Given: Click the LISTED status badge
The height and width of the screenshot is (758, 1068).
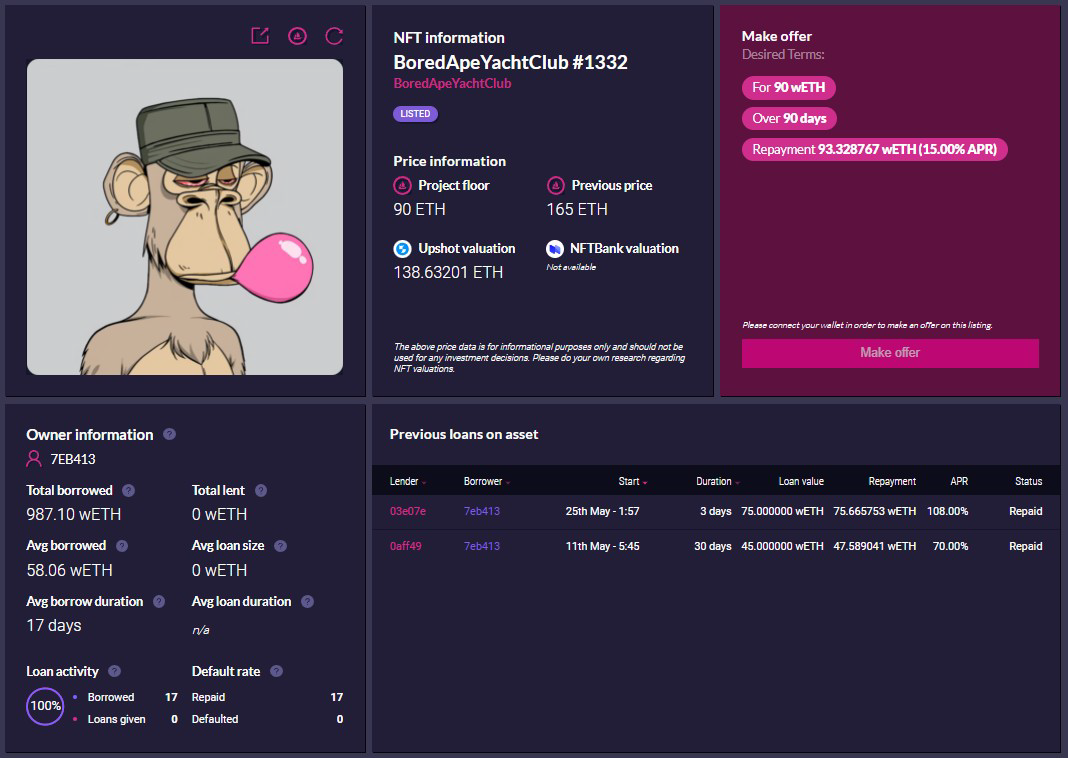Looking at the screenshot, I should (415, 114).
